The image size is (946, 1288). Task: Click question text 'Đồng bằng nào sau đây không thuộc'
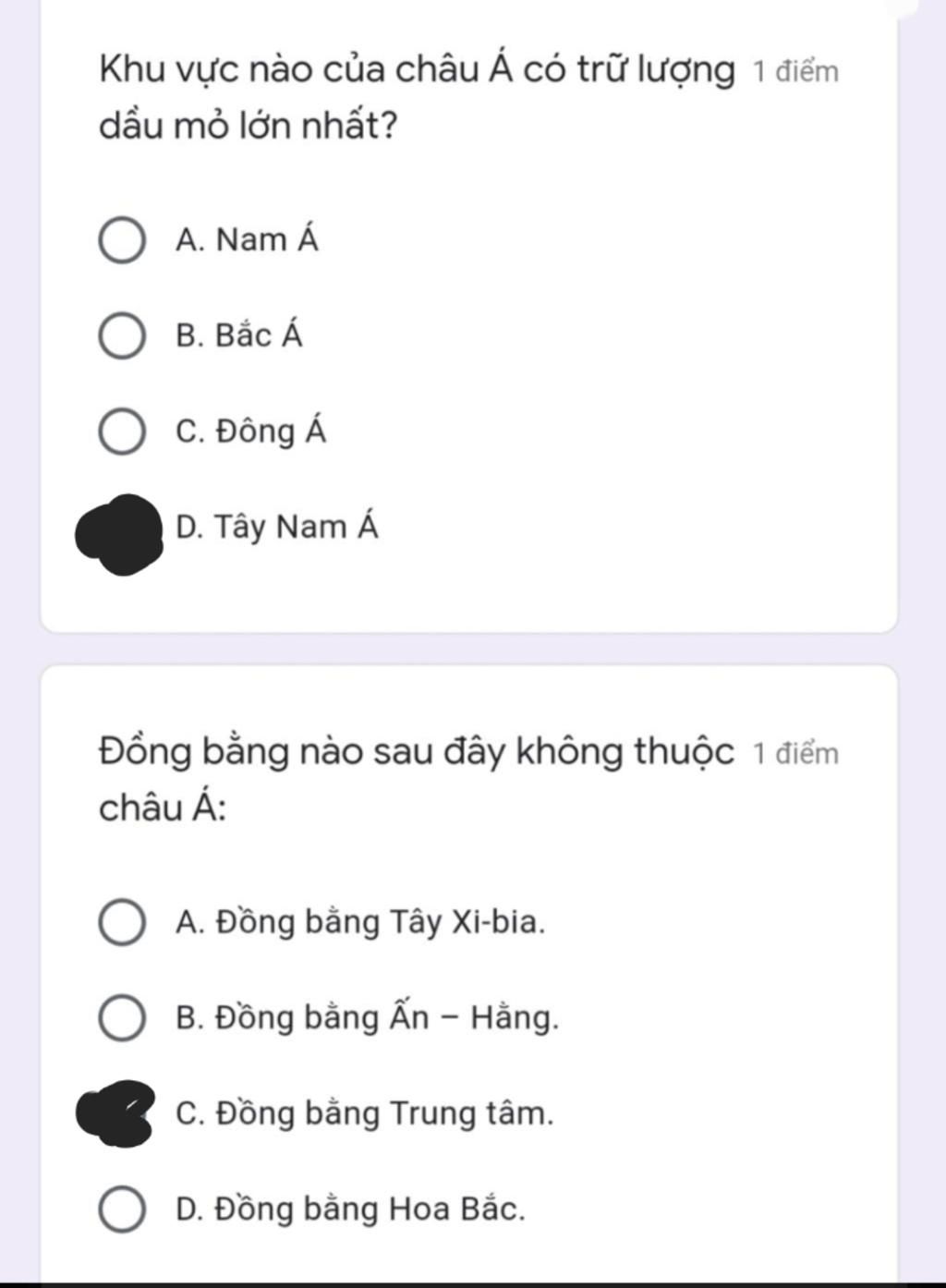point(417,752)
